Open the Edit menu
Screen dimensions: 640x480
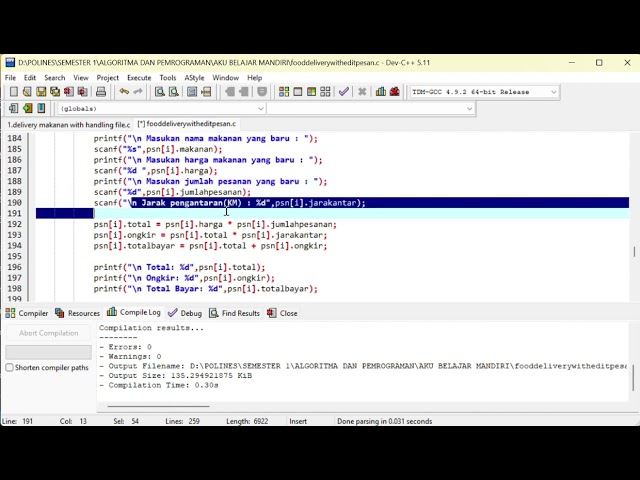tap(30, 78)
